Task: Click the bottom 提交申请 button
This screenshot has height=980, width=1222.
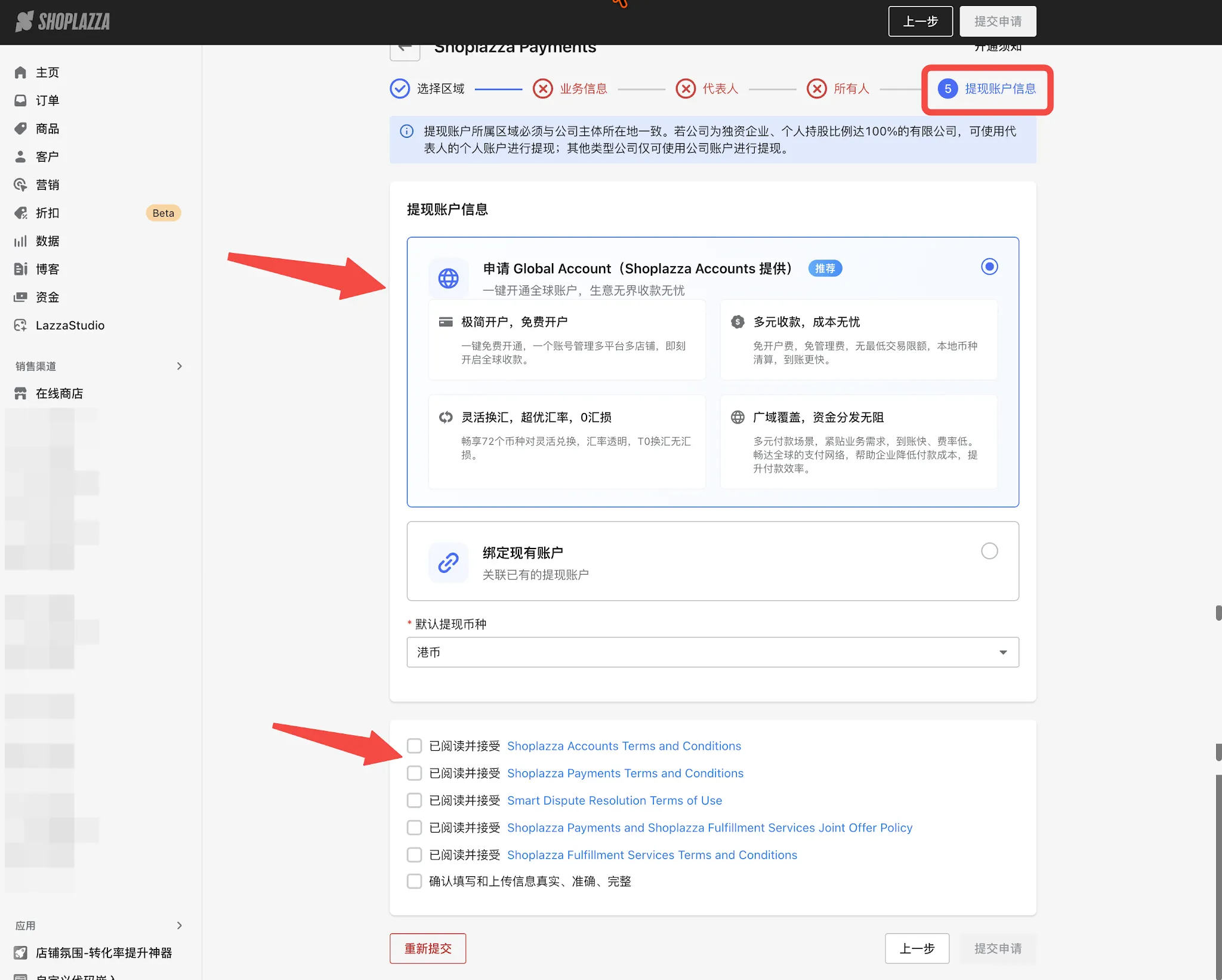Action: click(998, 948)
